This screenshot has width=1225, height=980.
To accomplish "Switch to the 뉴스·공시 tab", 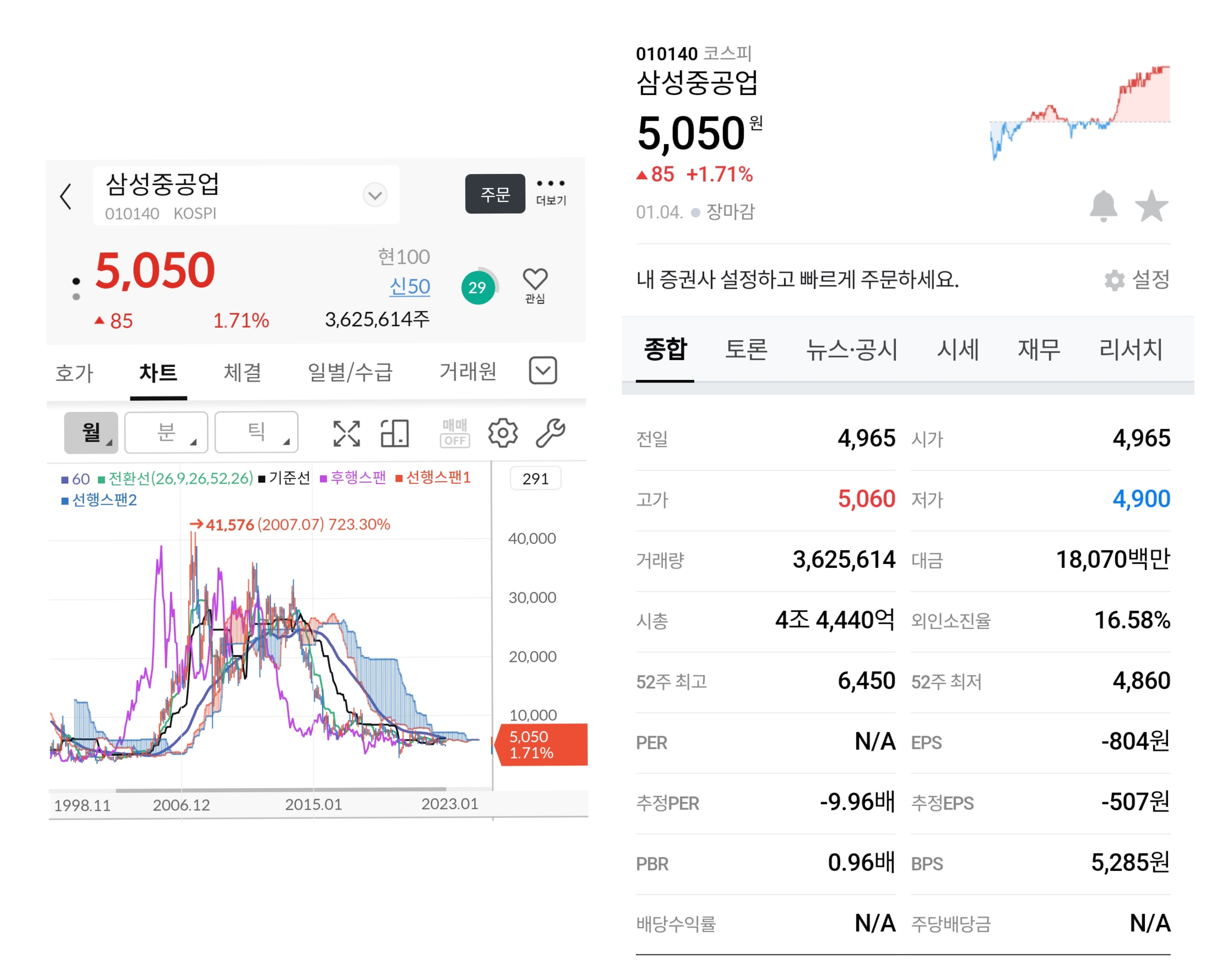I will [851, 349].
